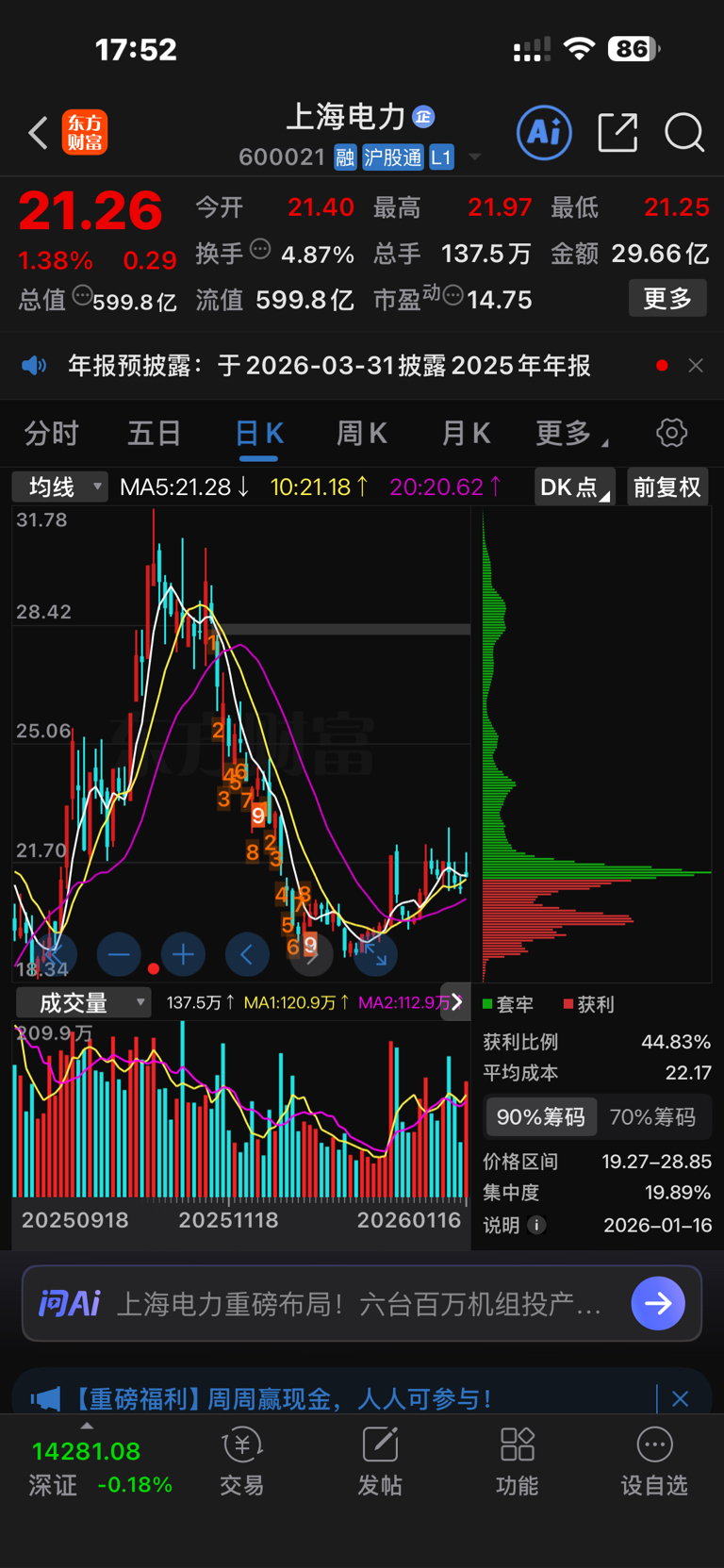Screen dimensions: 724x1568
Task: Open chart settings gear icon
Action: click(671, 433)
